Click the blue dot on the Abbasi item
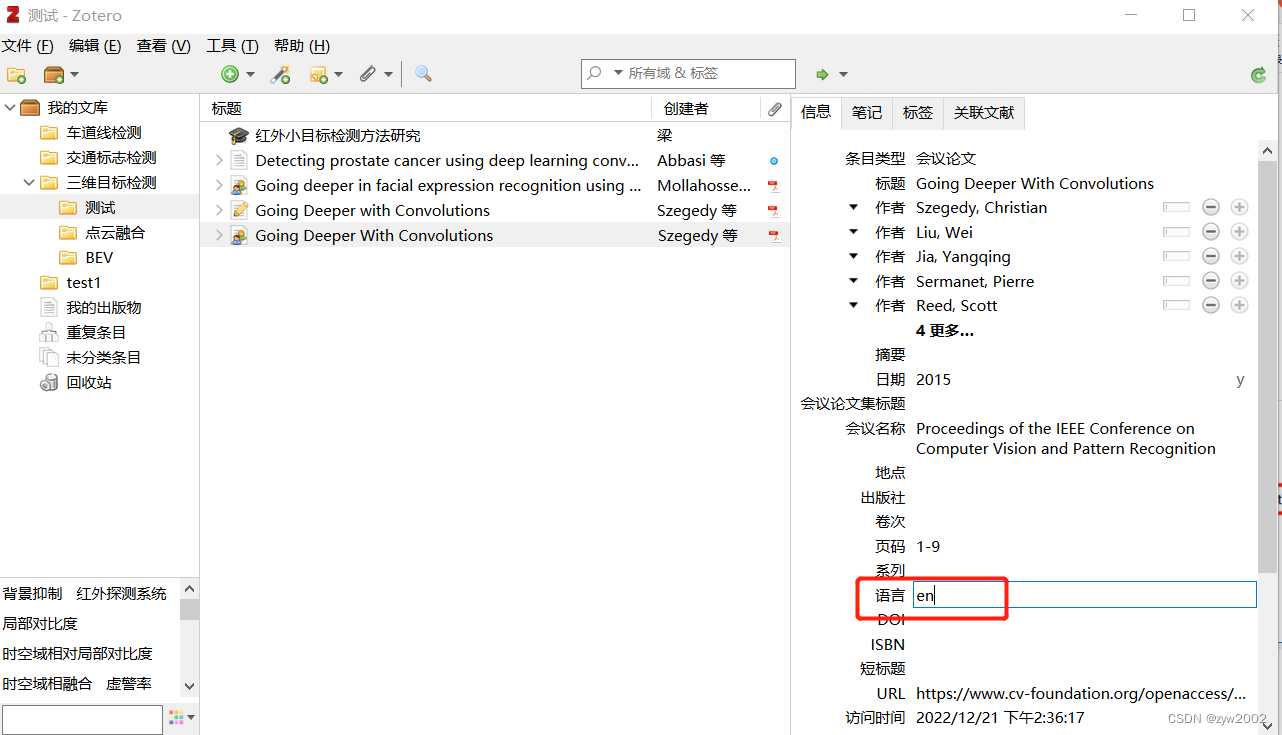This screenshot has width=1282, height=735. click(774, 161)
